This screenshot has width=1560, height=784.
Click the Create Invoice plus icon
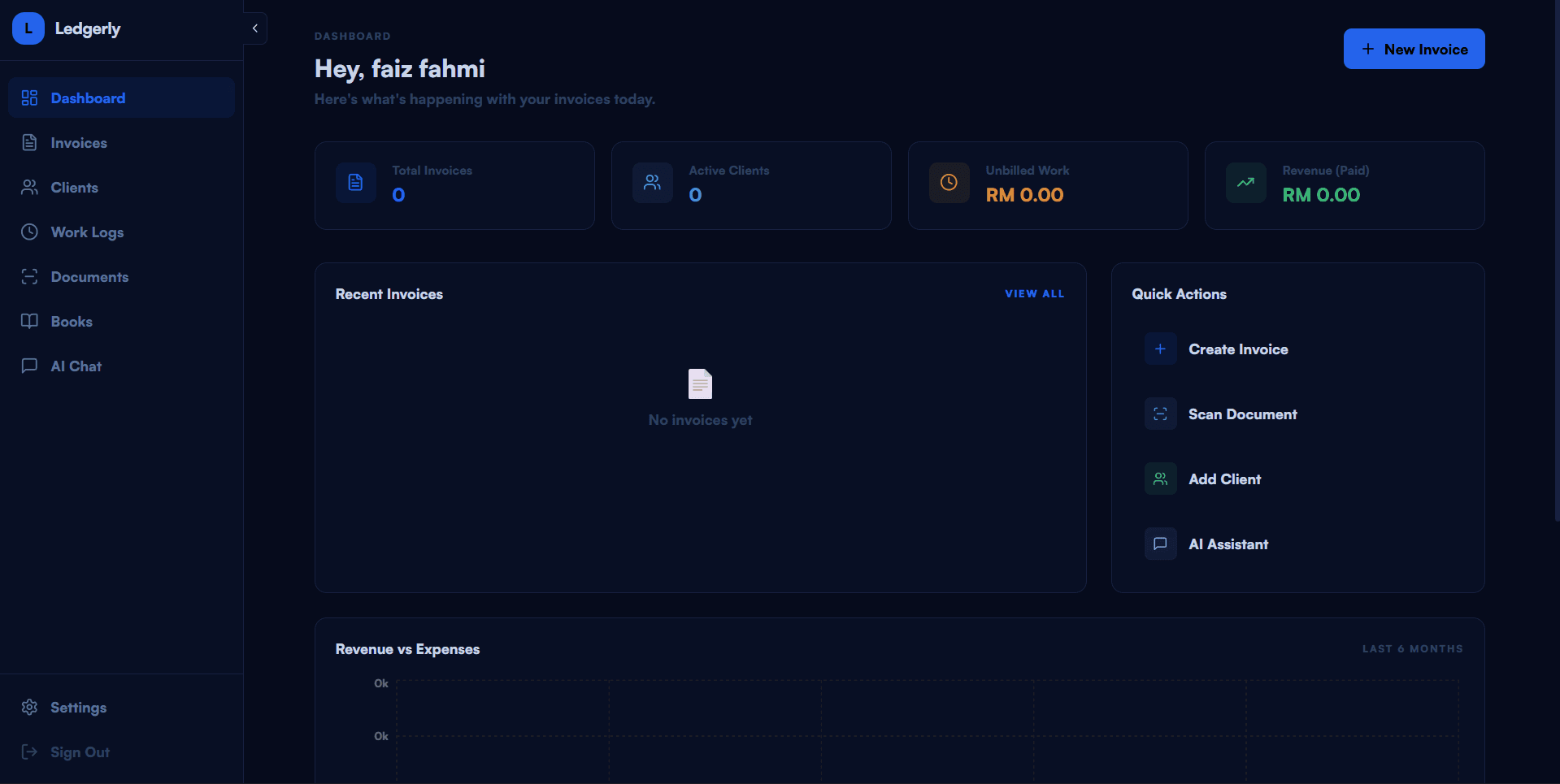coord(1161,349)
